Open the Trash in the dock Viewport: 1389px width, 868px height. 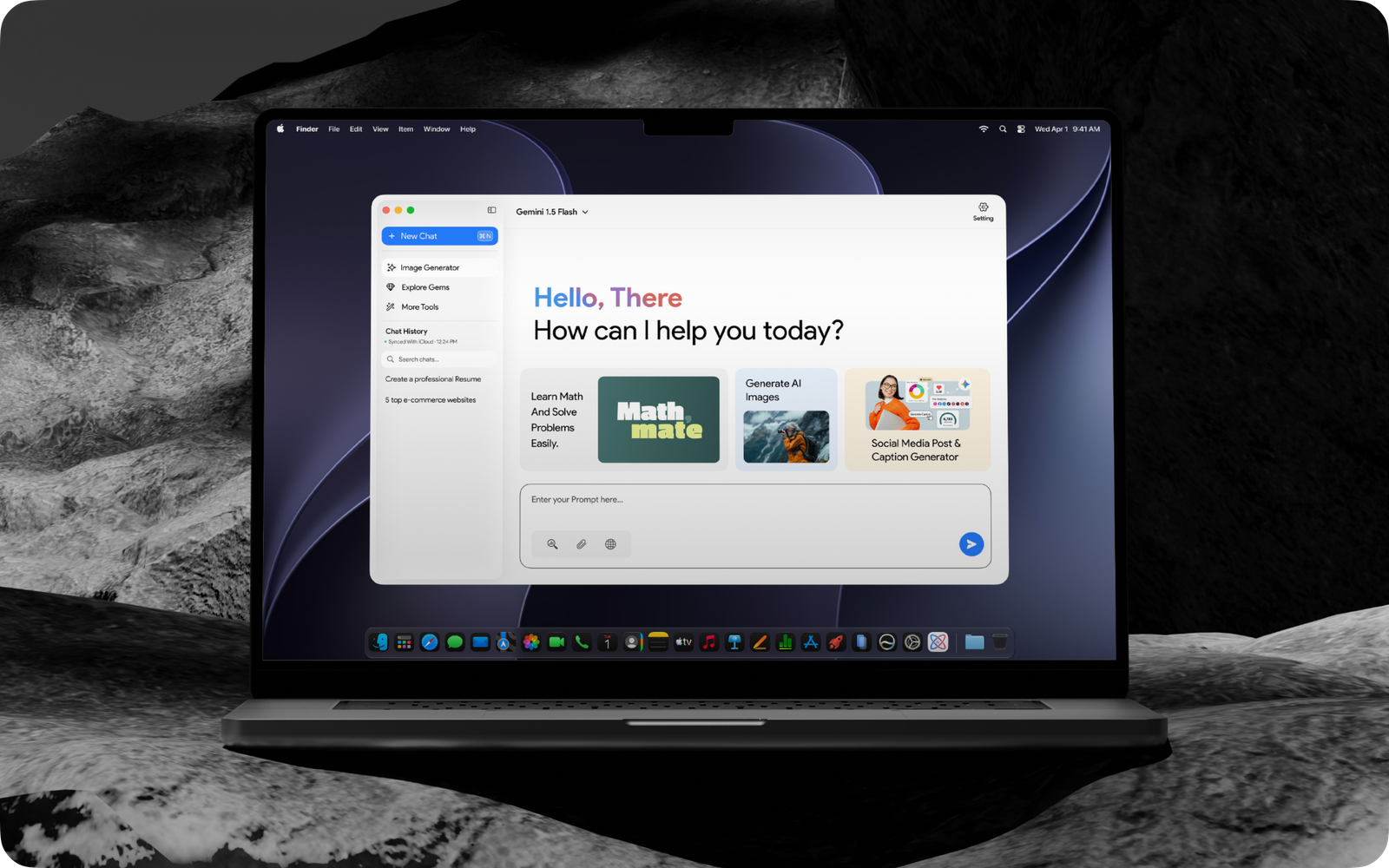[x=1000, y=642]
